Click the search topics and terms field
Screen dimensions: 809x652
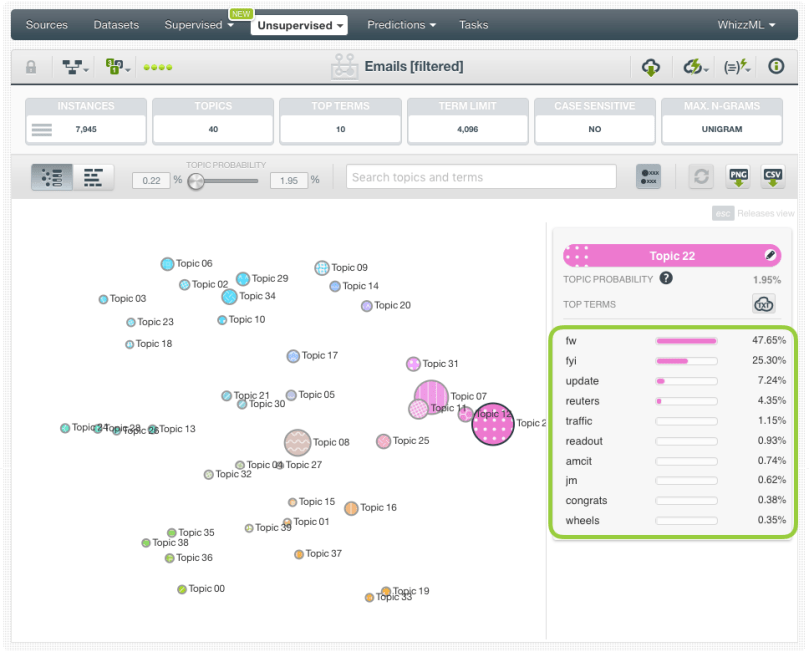pos(480,177)
